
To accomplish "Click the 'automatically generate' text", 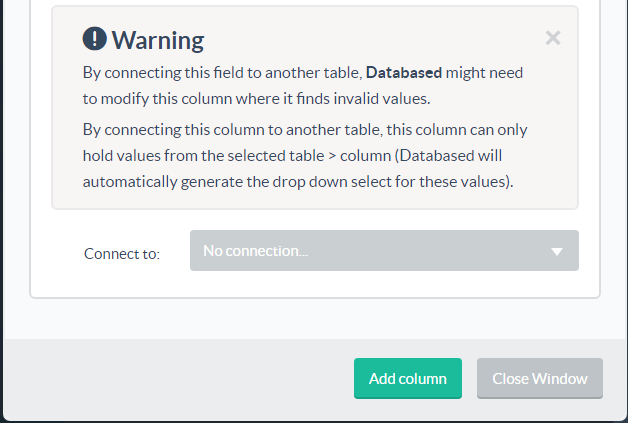I will coord(163,181).
